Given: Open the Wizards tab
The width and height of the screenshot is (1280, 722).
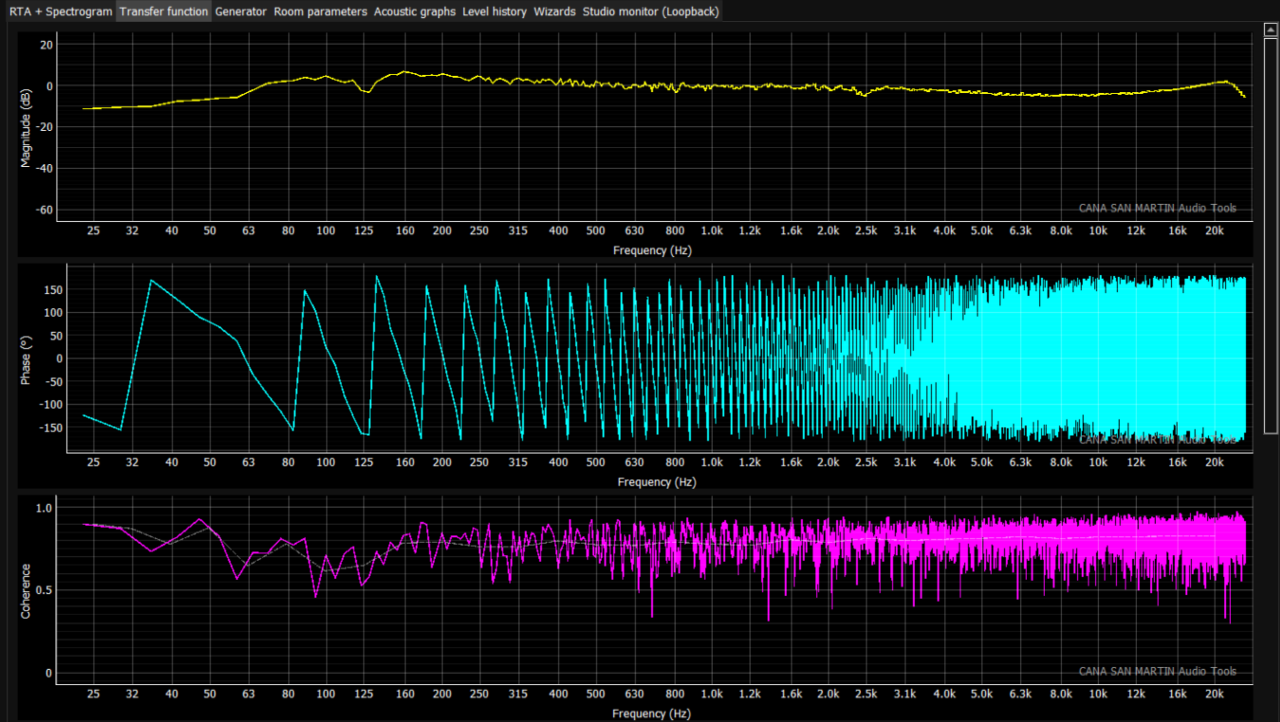Looking at the screenshot, I should [x=554, y=11].
